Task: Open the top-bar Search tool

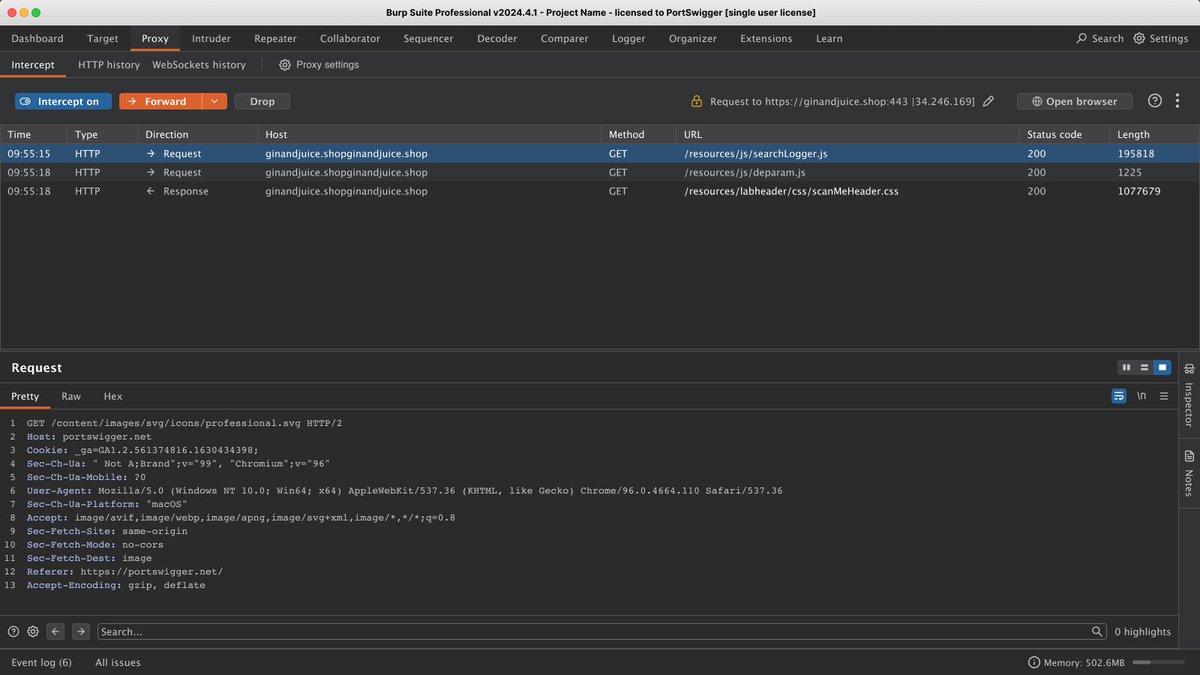Action: 1100,39
